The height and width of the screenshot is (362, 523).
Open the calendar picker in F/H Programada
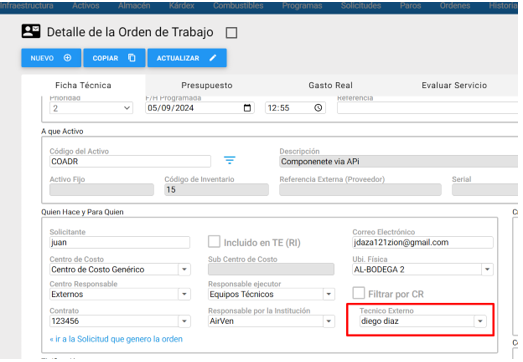[x=247, y=108]
